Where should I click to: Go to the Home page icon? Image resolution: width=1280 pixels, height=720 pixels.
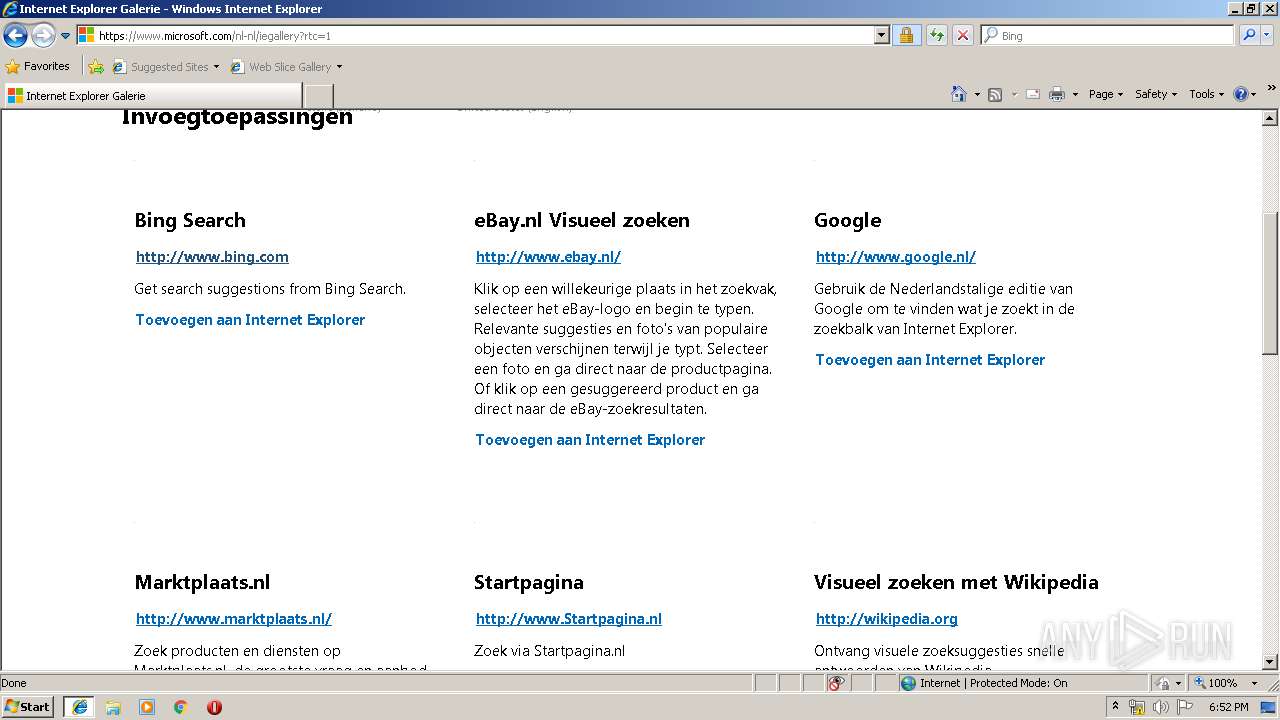pyautogui.click(x=958, y=94)
